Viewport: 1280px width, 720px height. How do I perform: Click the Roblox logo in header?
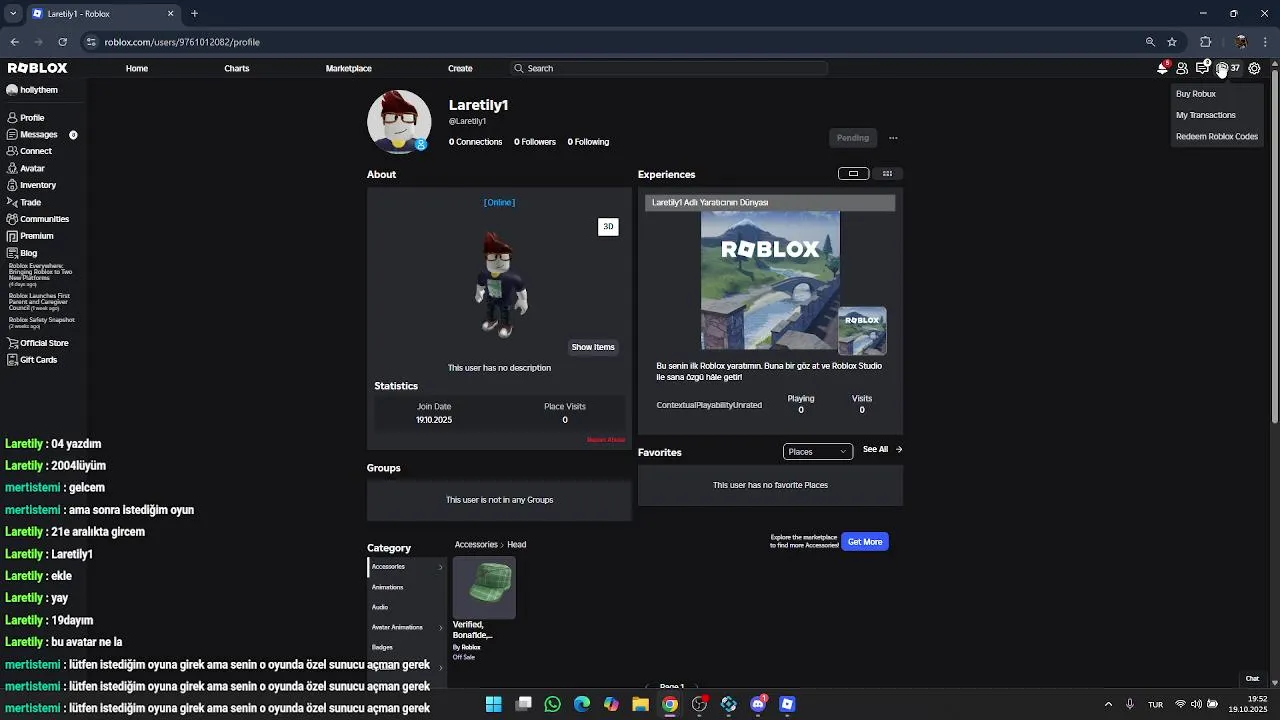coord(38,68)
